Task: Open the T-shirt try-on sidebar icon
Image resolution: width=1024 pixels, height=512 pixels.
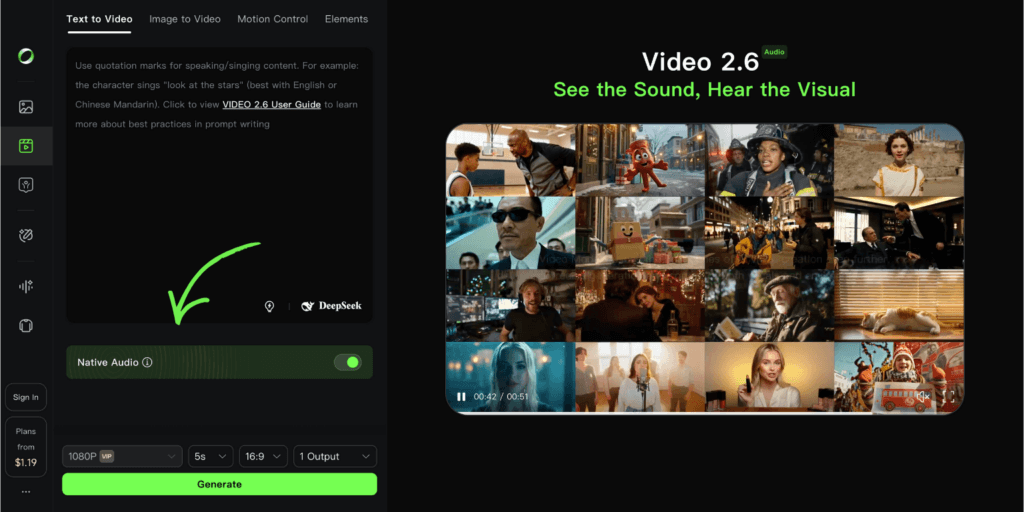Action: click(x=26, y=325)
